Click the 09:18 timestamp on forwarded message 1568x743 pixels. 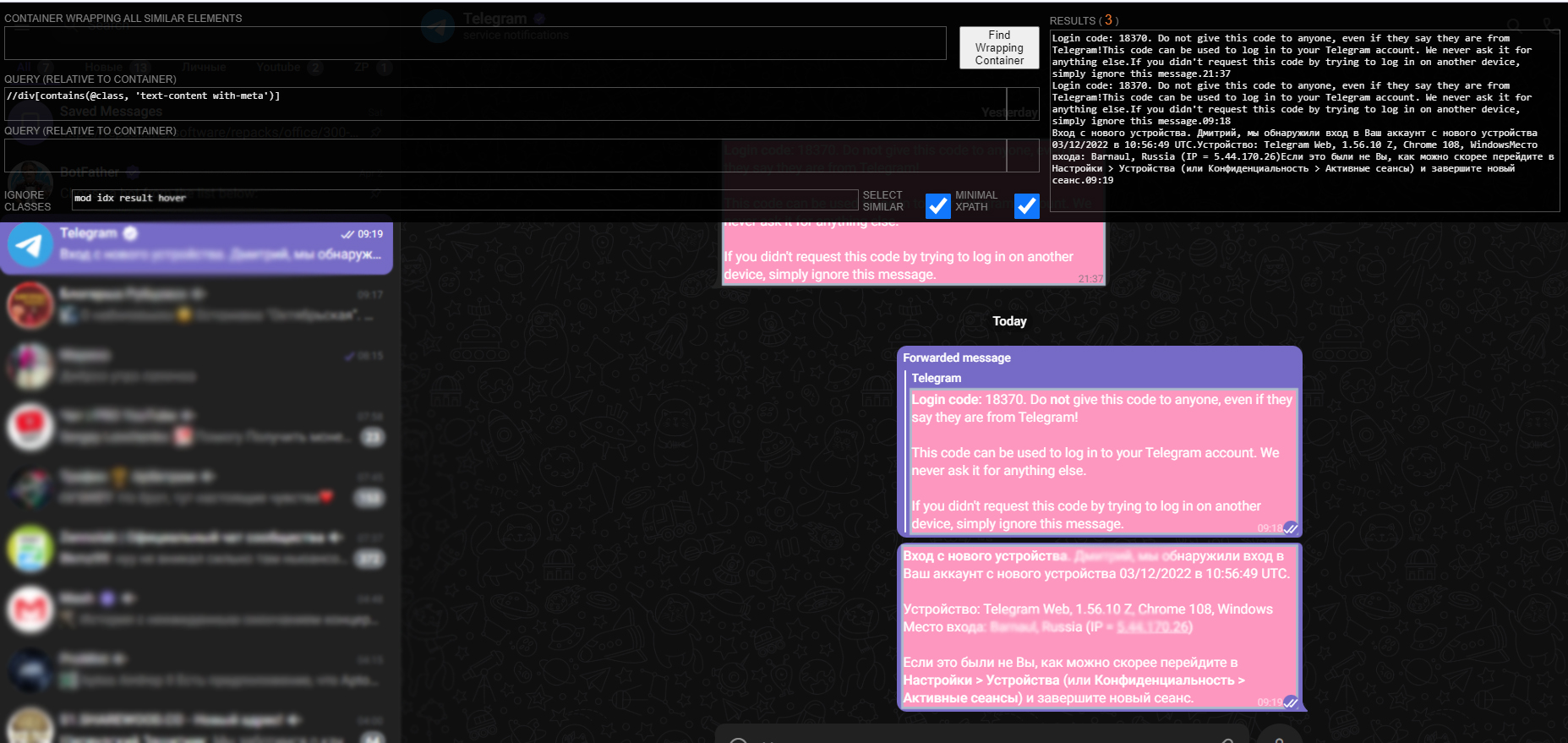(1270, 528)
